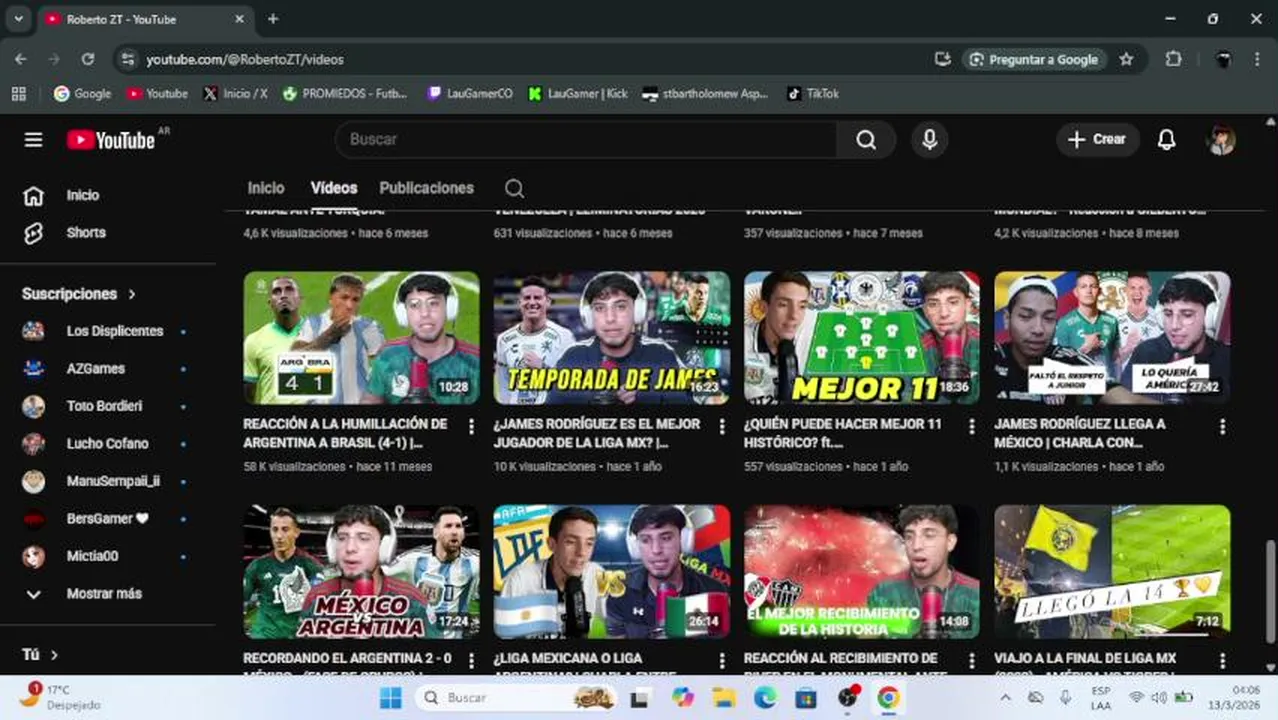Click Preguntar a Google button

point(1034,59)
